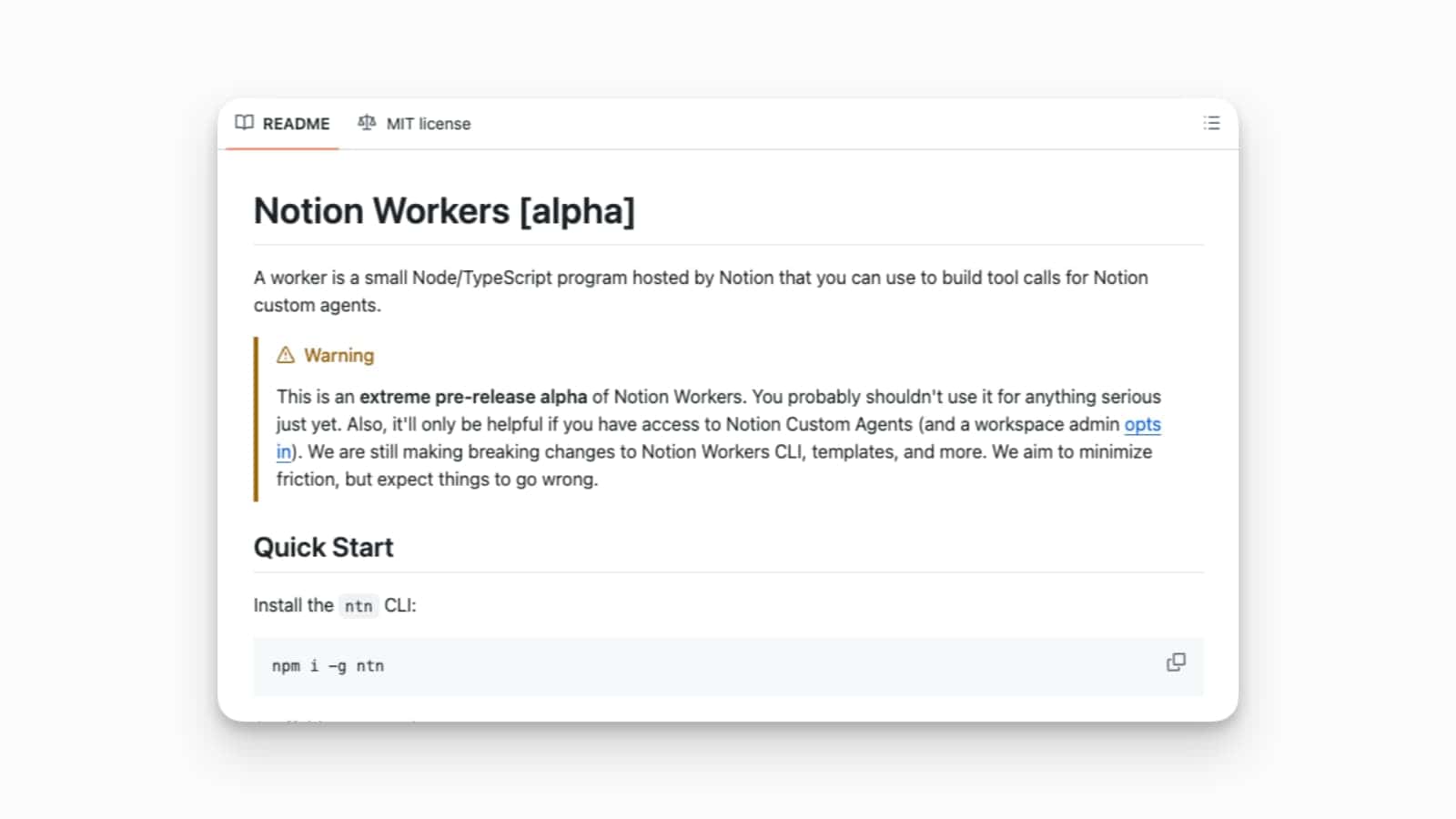
Task: Click the Notion Custom Agents mention
Action: (x=818, y=424)
